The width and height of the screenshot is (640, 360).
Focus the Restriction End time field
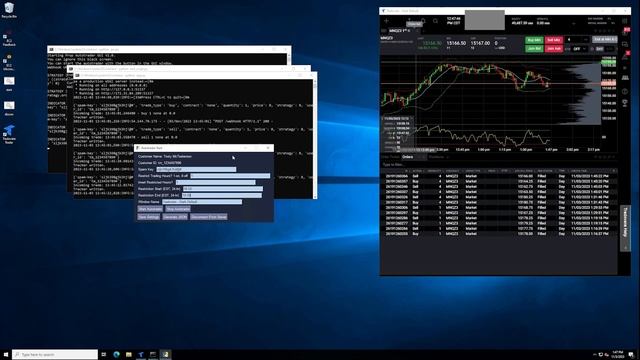[222, 196]
